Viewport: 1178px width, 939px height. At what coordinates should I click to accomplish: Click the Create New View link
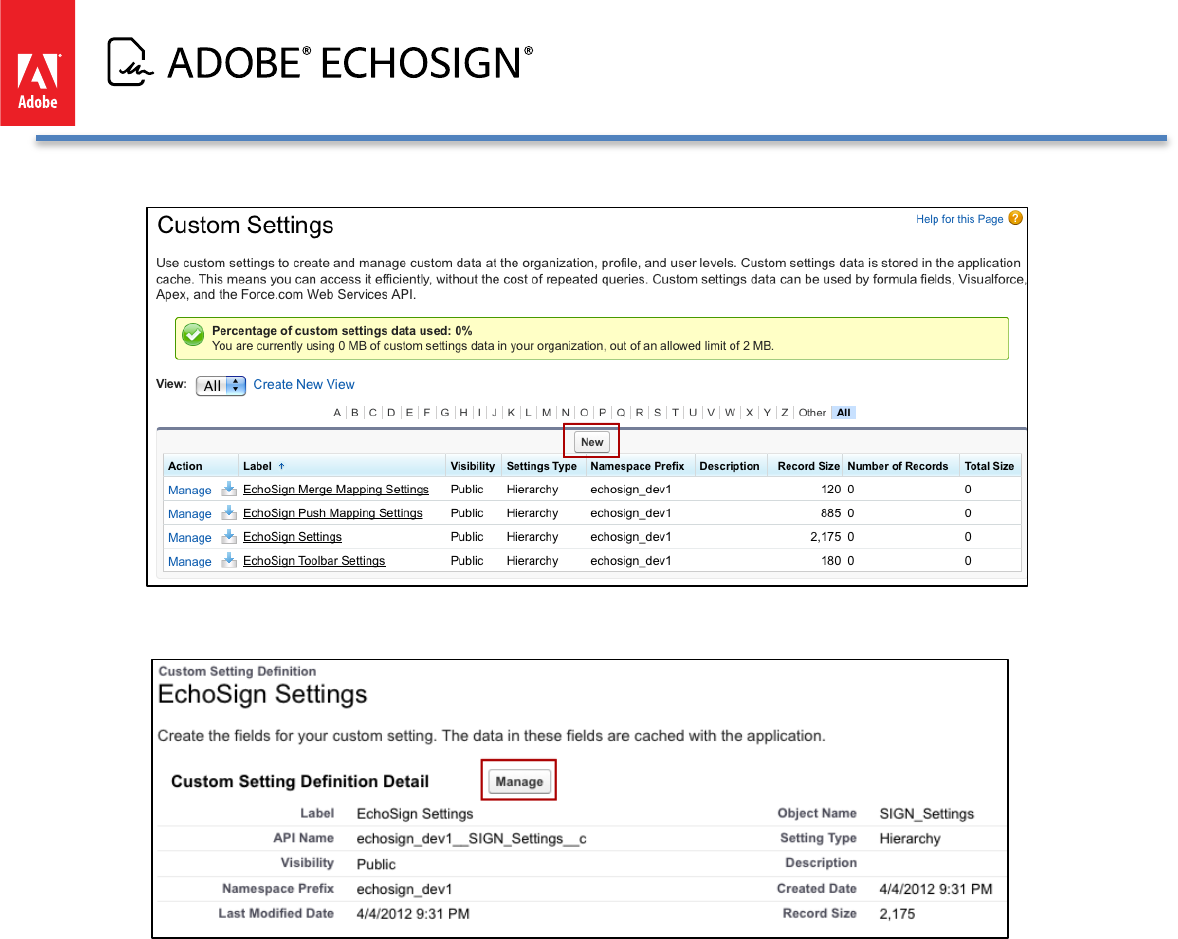coord(304,385)
